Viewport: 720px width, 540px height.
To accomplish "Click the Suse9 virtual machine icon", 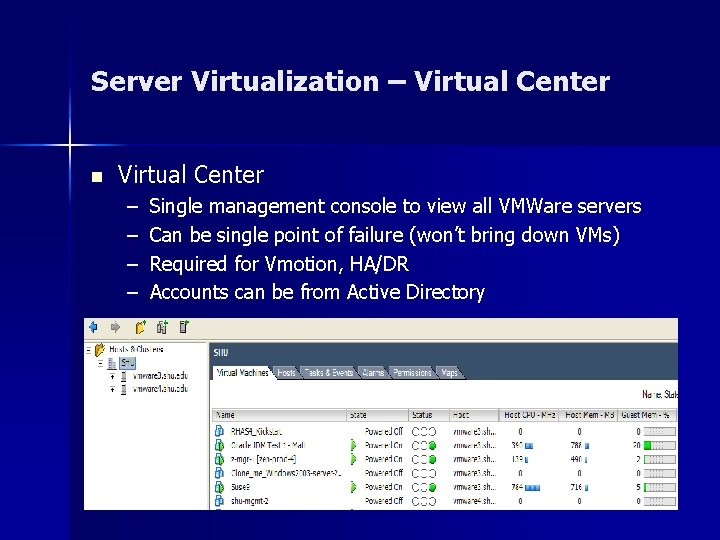I will 219,487.
